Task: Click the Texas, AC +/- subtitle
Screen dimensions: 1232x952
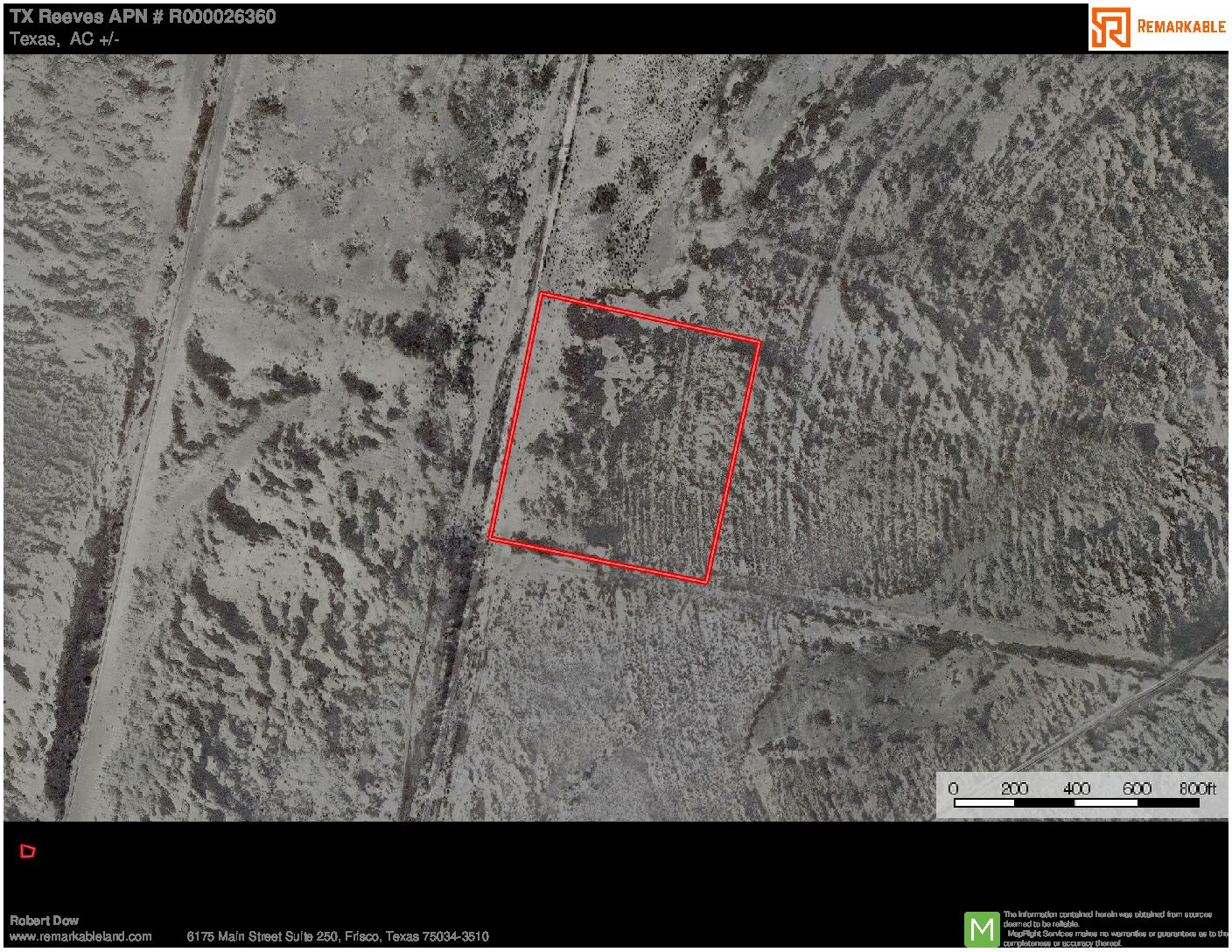Action: coord(65,39)
